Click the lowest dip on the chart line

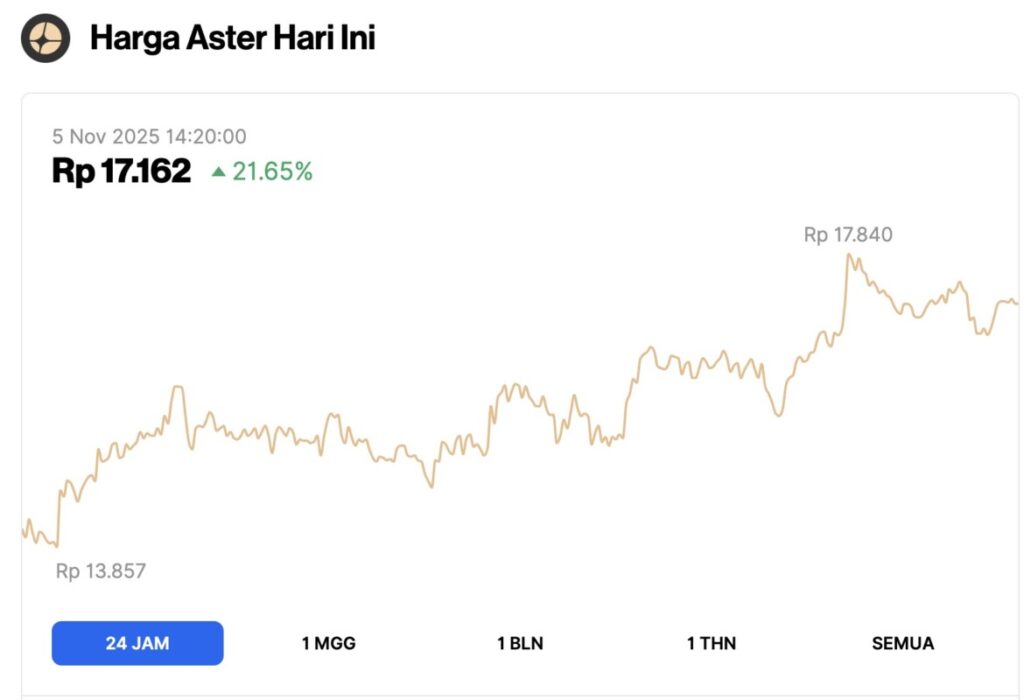55,548
